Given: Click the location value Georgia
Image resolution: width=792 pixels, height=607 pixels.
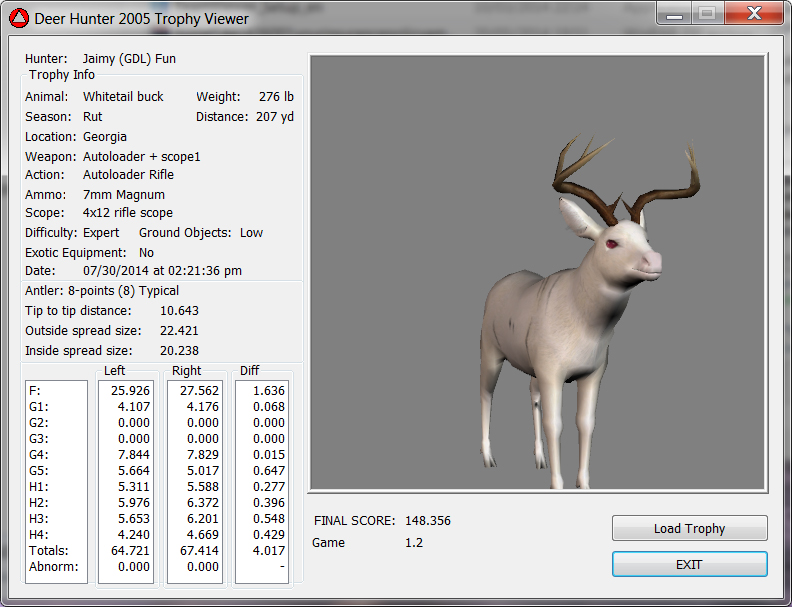Looking at the screenshot, I should pos(105,137).
